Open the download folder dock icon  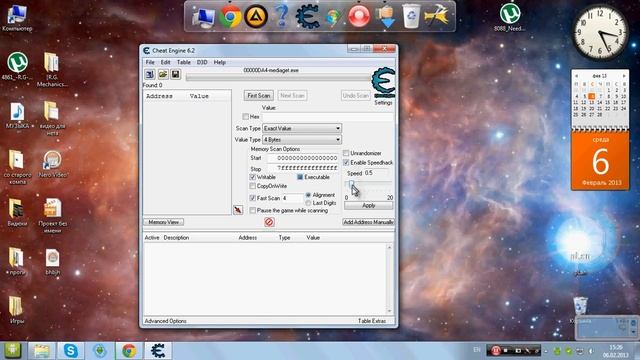(386, 17)
